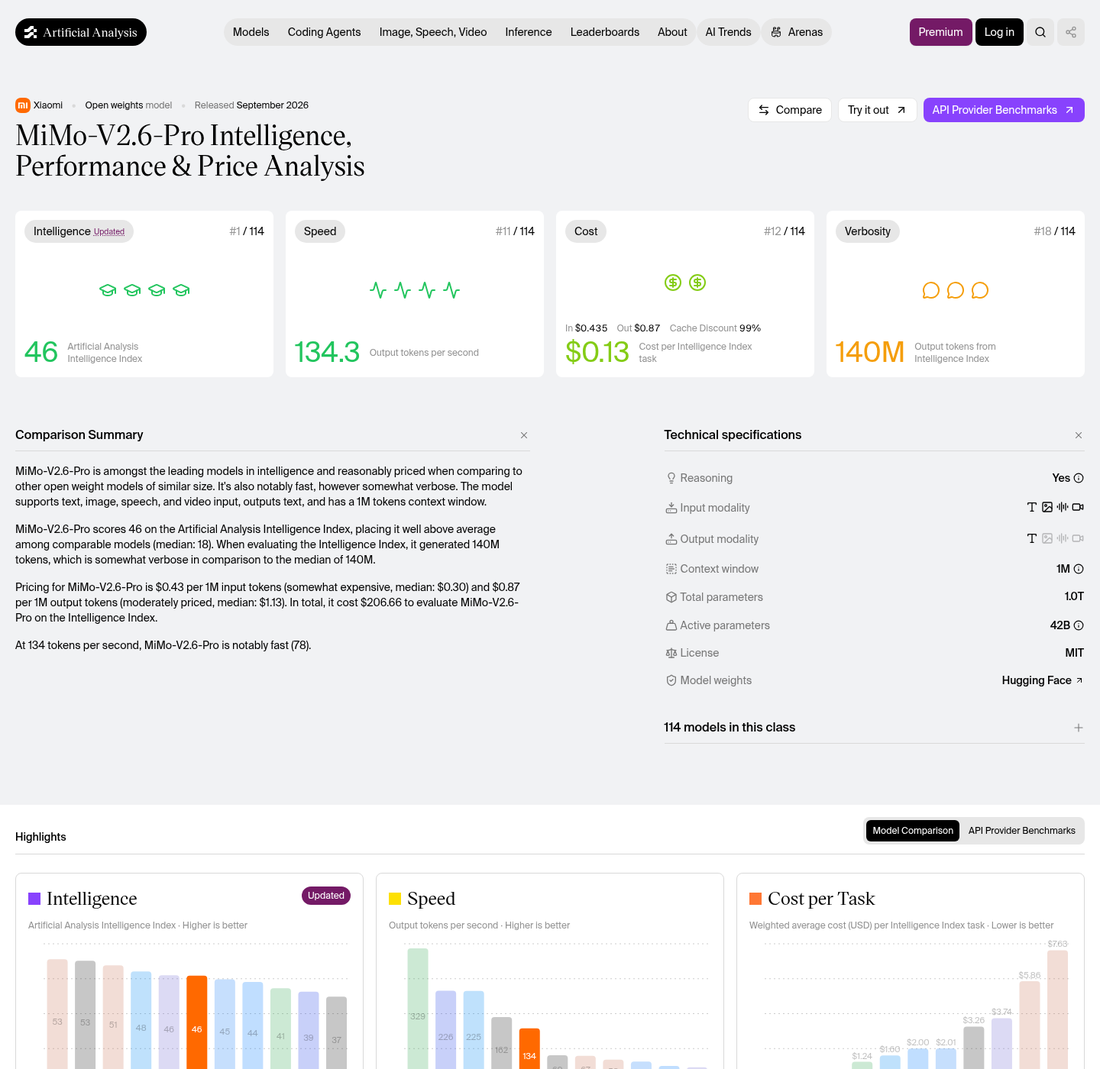The width and height of the screenshot is (1100, 1069).
Task: Click the Verbosity speech bubble icons
Action: (x=955, y=290)
